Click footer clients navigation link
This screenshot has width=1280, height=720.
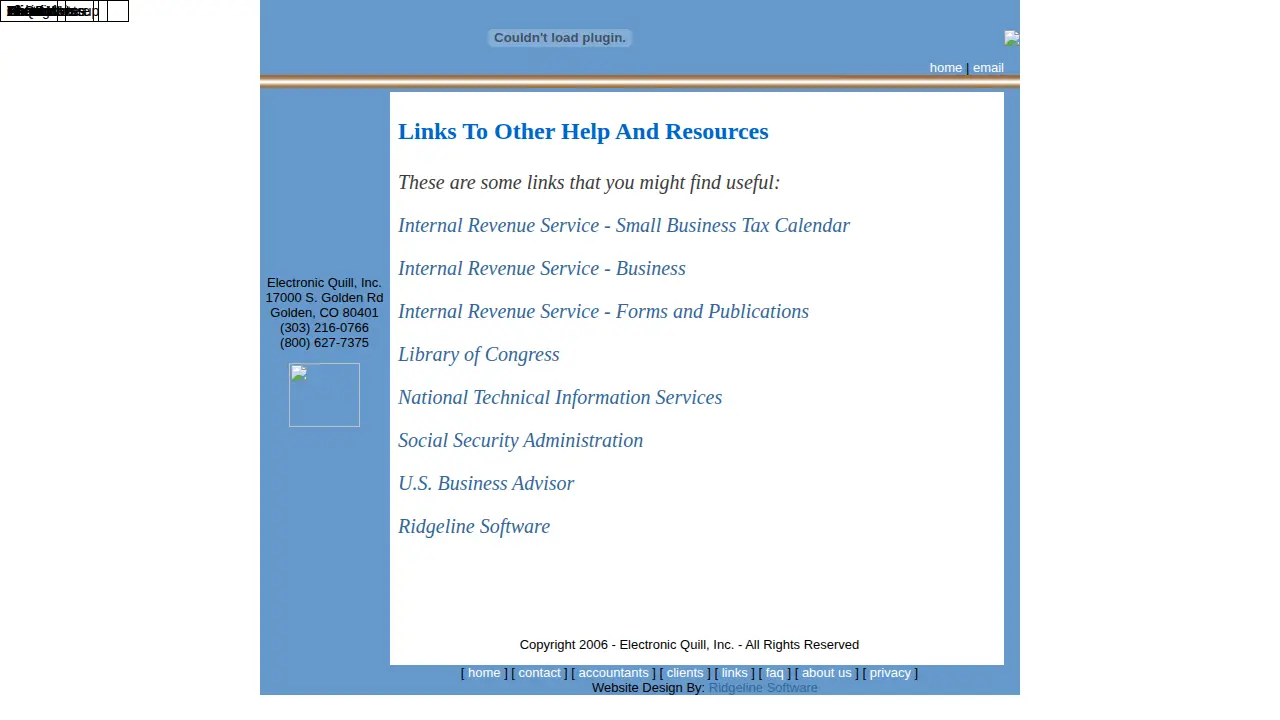tap(685, 673)
